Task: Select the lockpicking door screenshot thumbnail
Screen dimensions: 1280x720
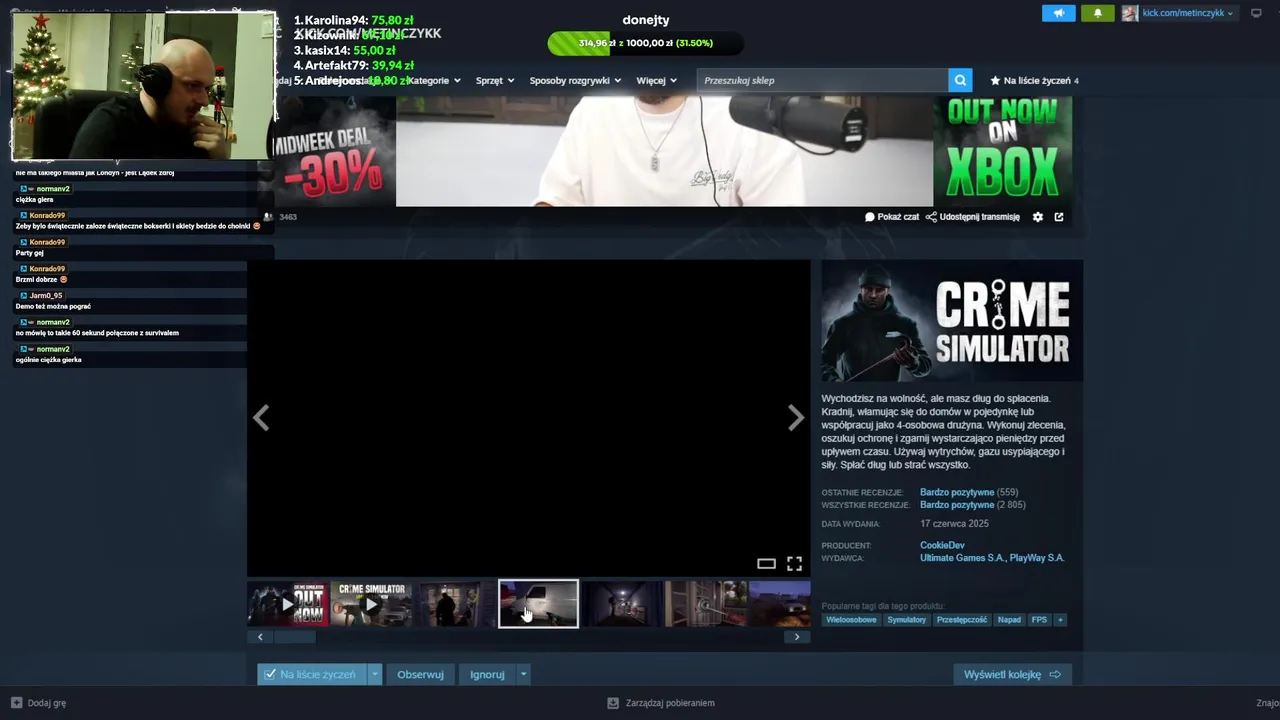Action: pos(705,604)
